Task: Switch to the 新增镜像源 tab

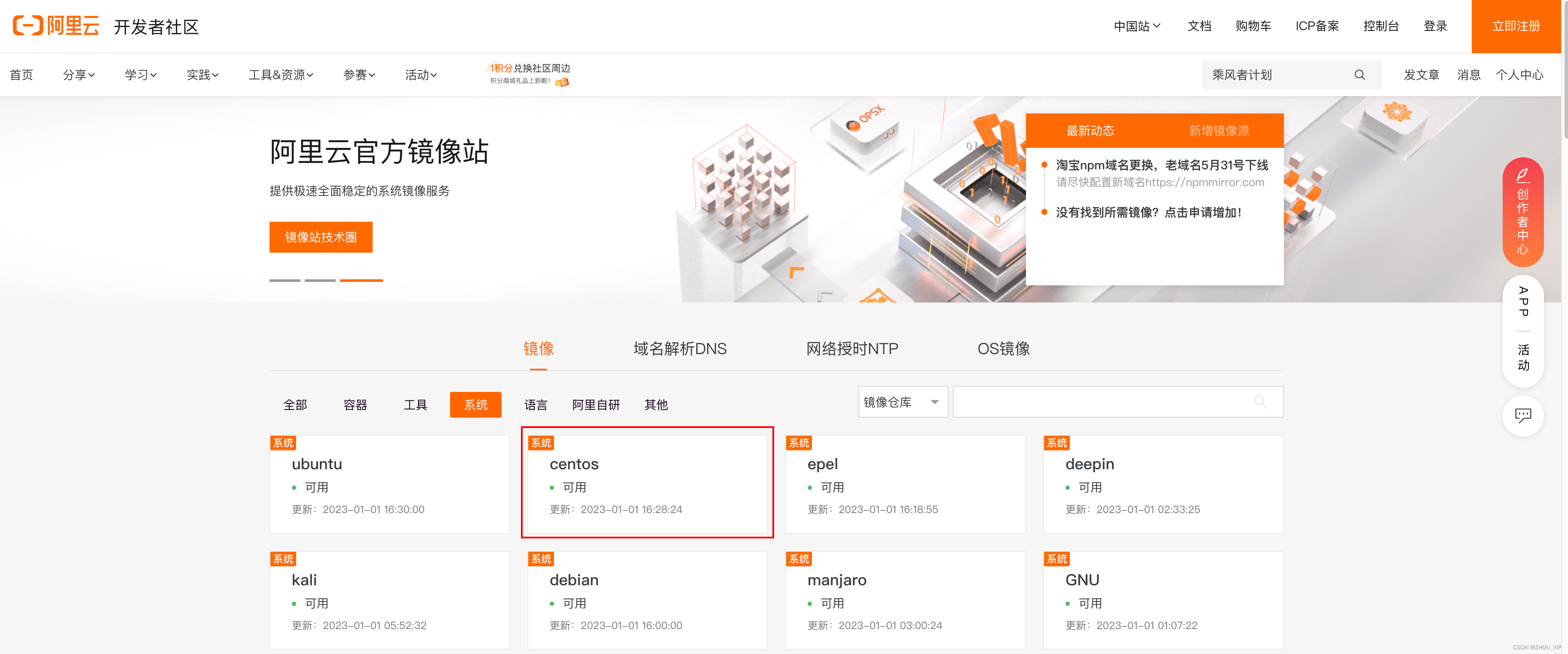Action: coord(1219,131)
